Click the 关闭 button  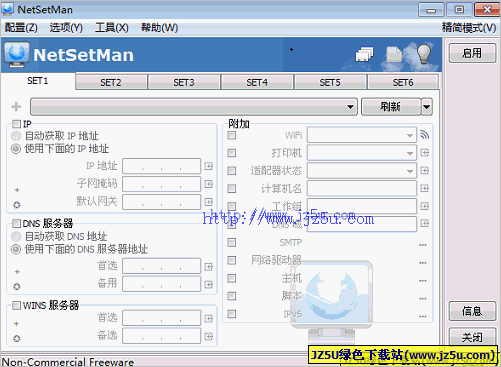[x=472, y=337]
